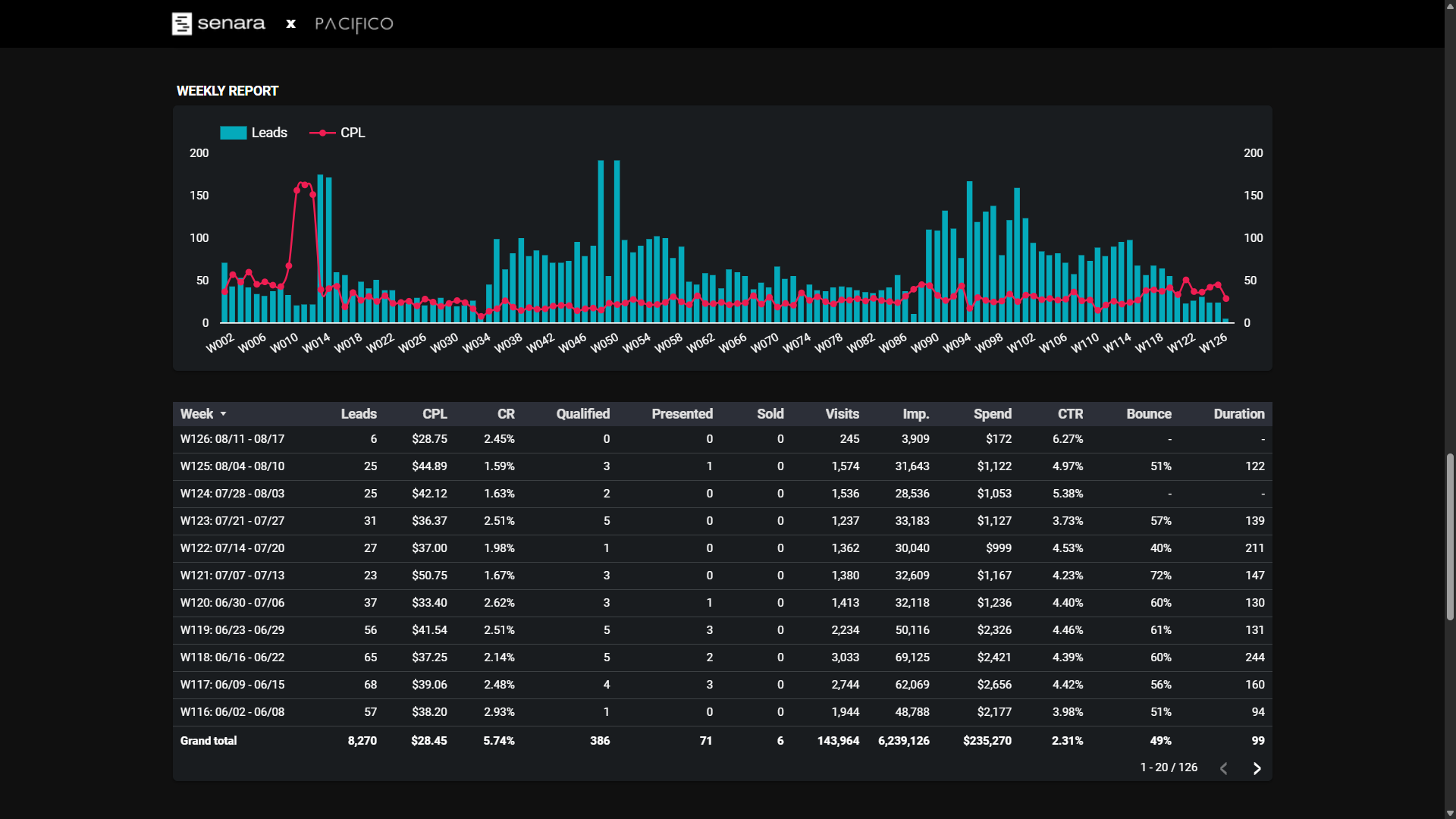Click the Senara logo icon
The width and height of the screenshot is (1456, 819).
click(181, 24)
